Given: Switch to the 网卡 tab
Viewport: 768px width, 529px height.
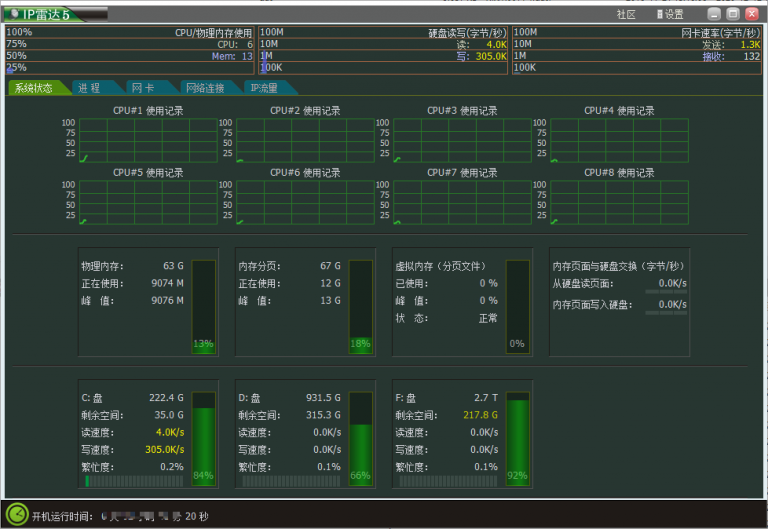Looking at the screenshot, I should coord(143,88).
